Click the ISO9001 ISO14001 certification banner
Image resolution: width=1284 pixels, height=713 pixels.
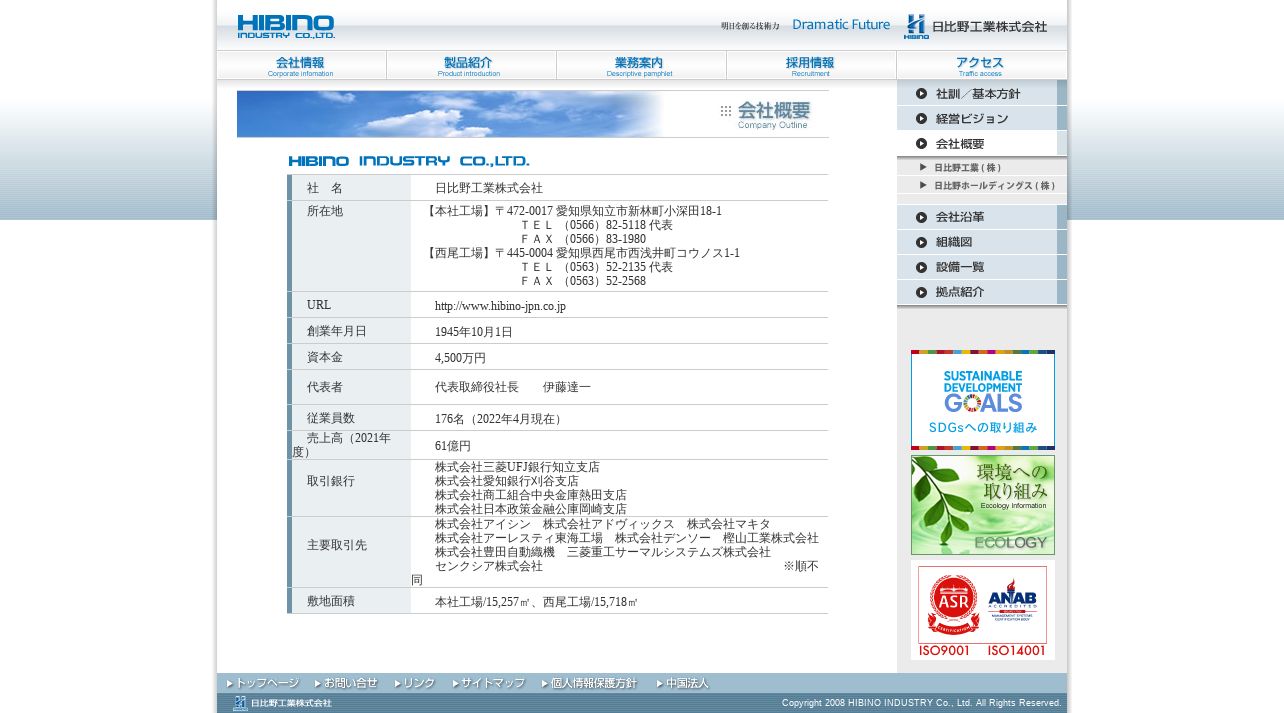pos(983,610)
